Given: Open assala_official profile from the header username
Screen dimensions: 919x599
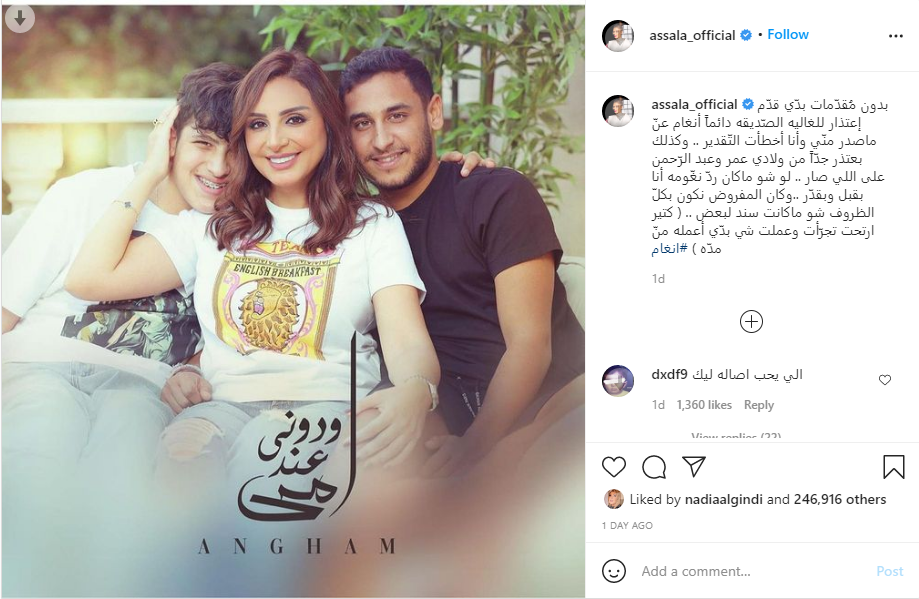Looking at the screenshot, I should pos(692,36).
